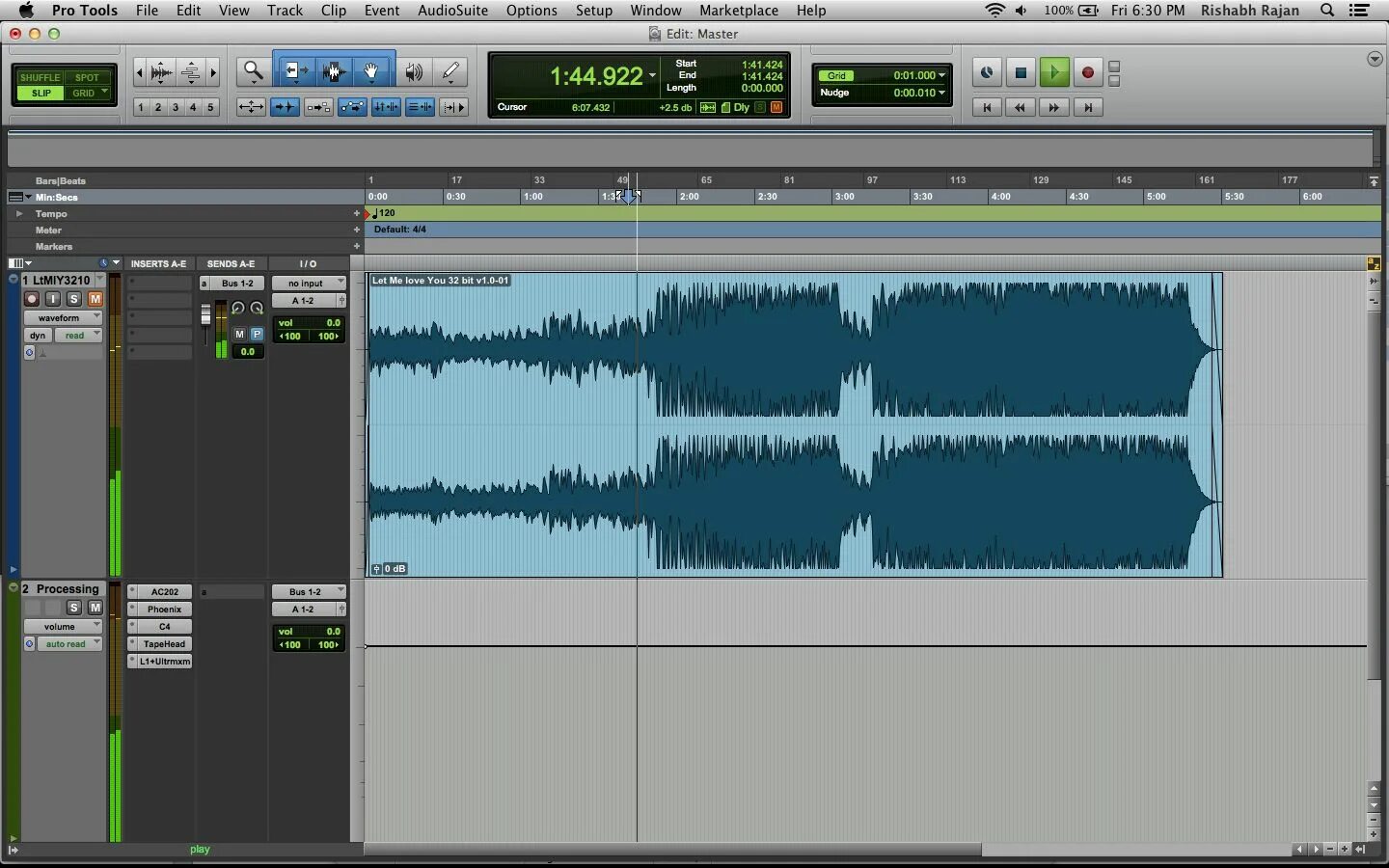This screenshot has width=1389, height=868.
Task: Open the Marketplace menu
Action: click(739, 11)
